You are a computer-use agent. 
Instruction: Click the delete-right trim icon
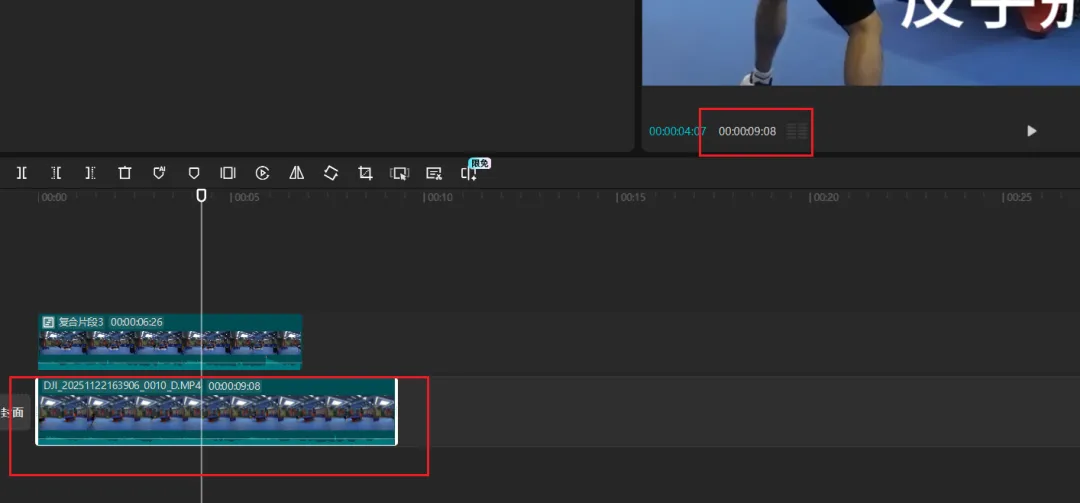(90, 173)
